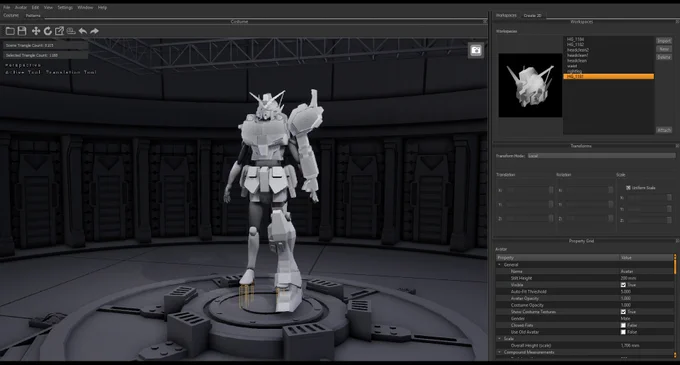Toggle the Visible property checkbox

click(623, 285)
